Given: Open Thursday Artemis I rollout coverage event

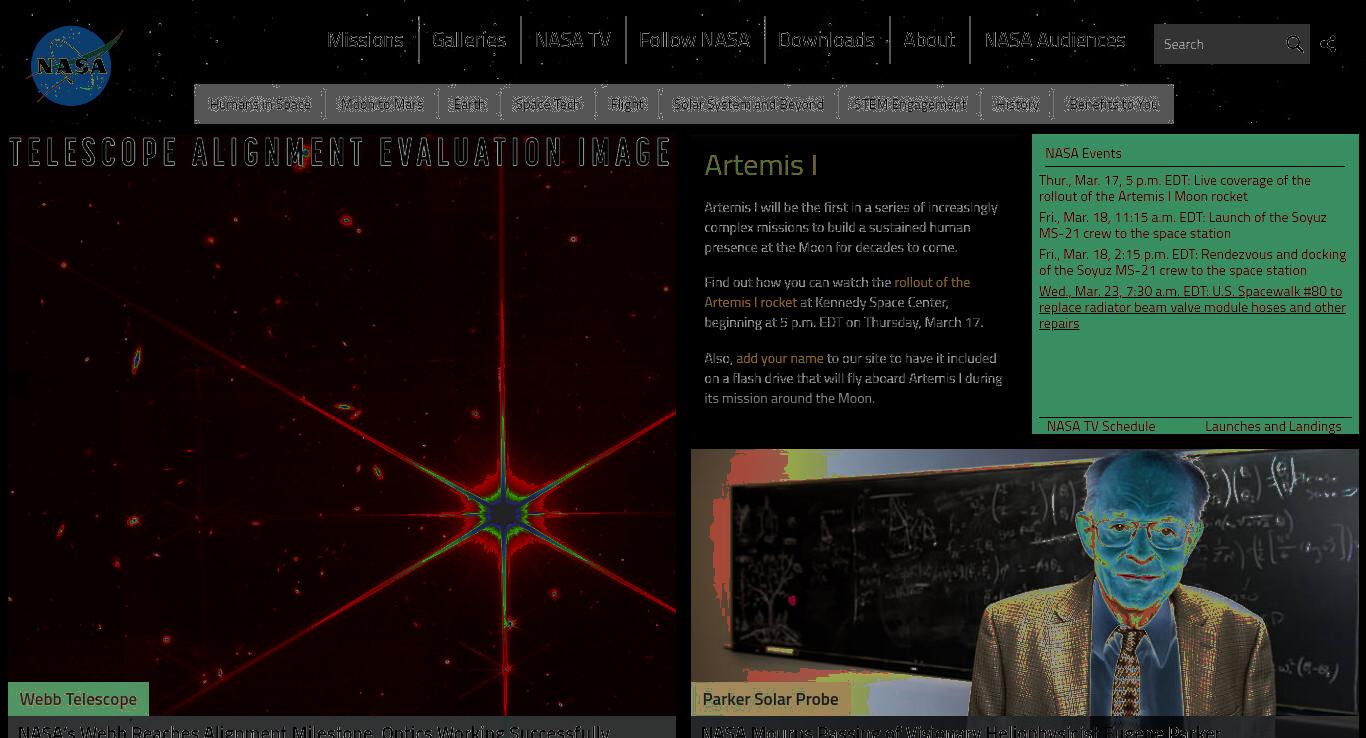Looking at the screenshot, I should click(x=1175, y=188).
